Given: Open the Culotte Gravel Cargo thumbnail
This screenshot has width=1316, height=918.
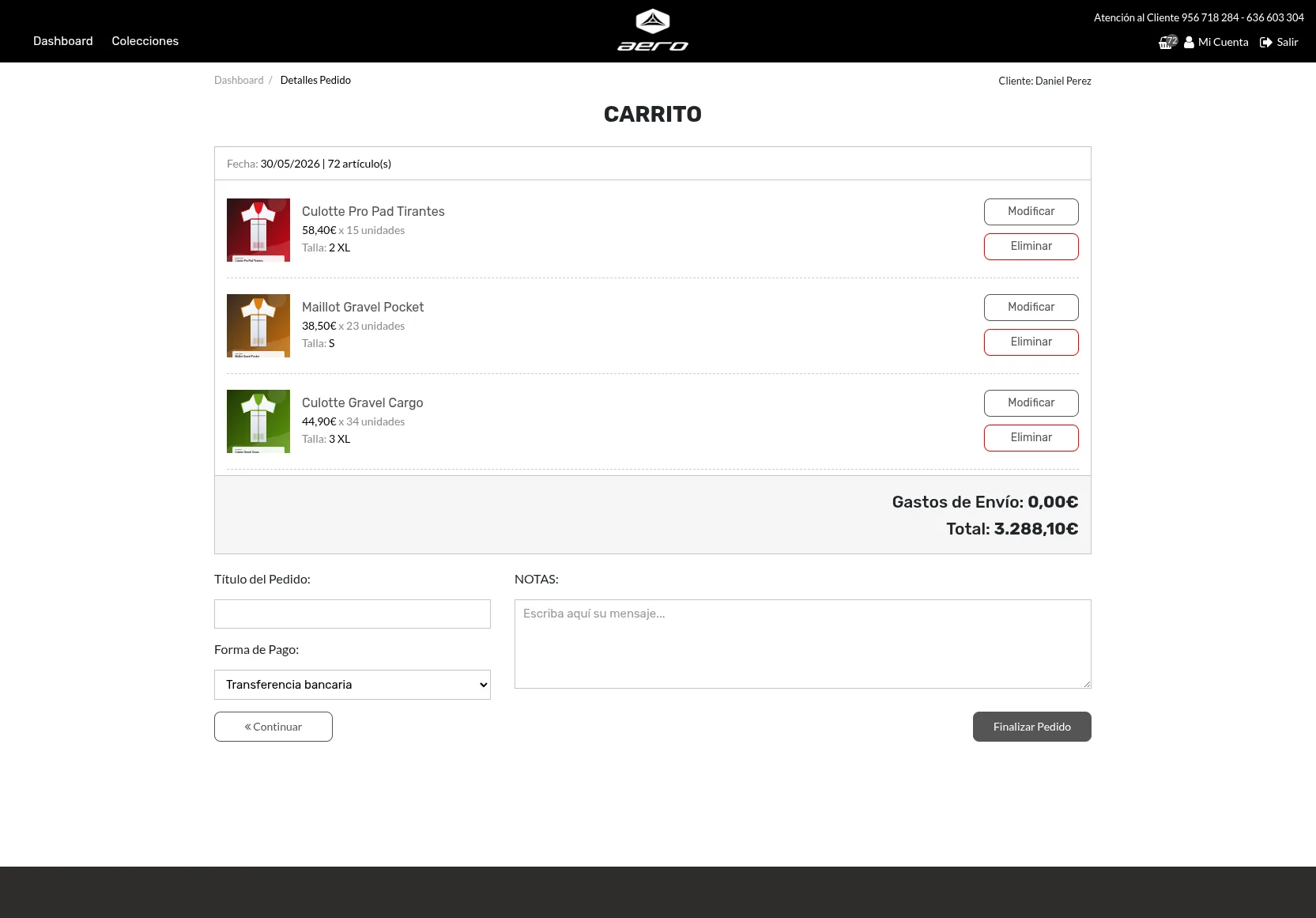Looking at the screenshot, I should pos(258,421).
